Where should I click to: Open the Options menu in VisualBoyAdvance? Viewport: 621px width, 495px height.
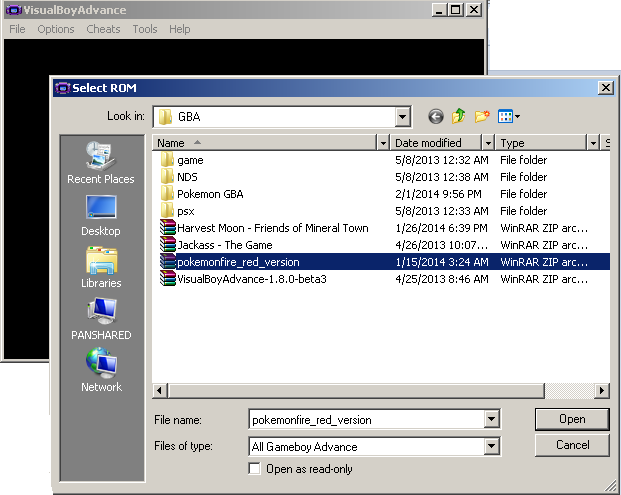(56, 29)
